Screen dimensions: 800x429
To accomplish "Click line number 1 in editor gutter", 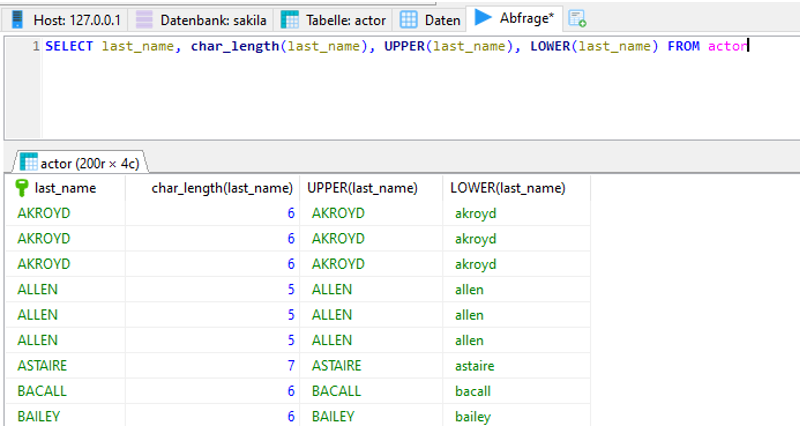I will [x=36, y=47].
